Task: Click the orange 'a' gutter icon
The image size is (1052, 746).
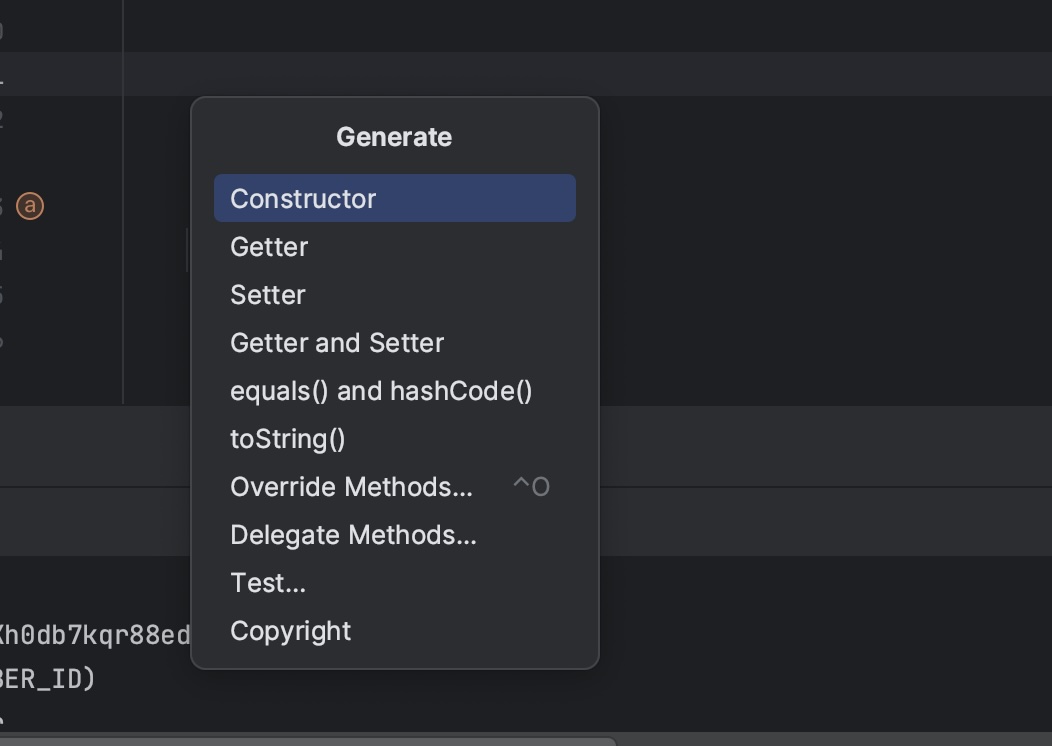Action: pyautogui.click(x=30, y=206)
